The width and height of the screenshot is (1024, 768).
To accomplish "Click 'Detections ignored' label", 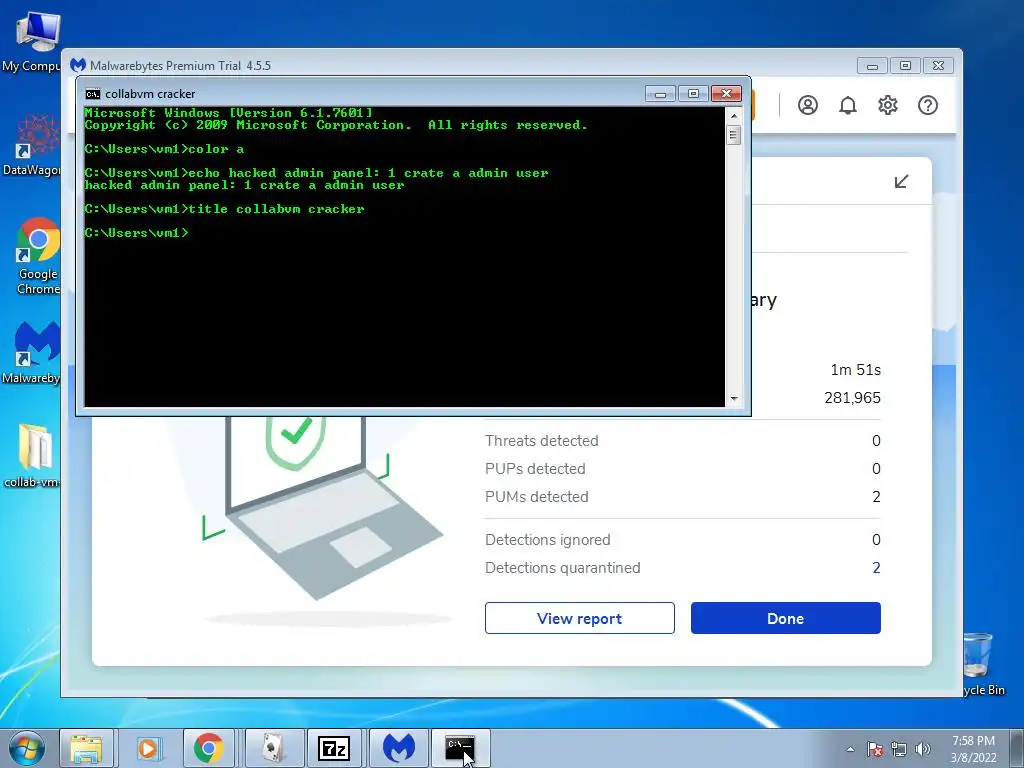I will [547, 540].
